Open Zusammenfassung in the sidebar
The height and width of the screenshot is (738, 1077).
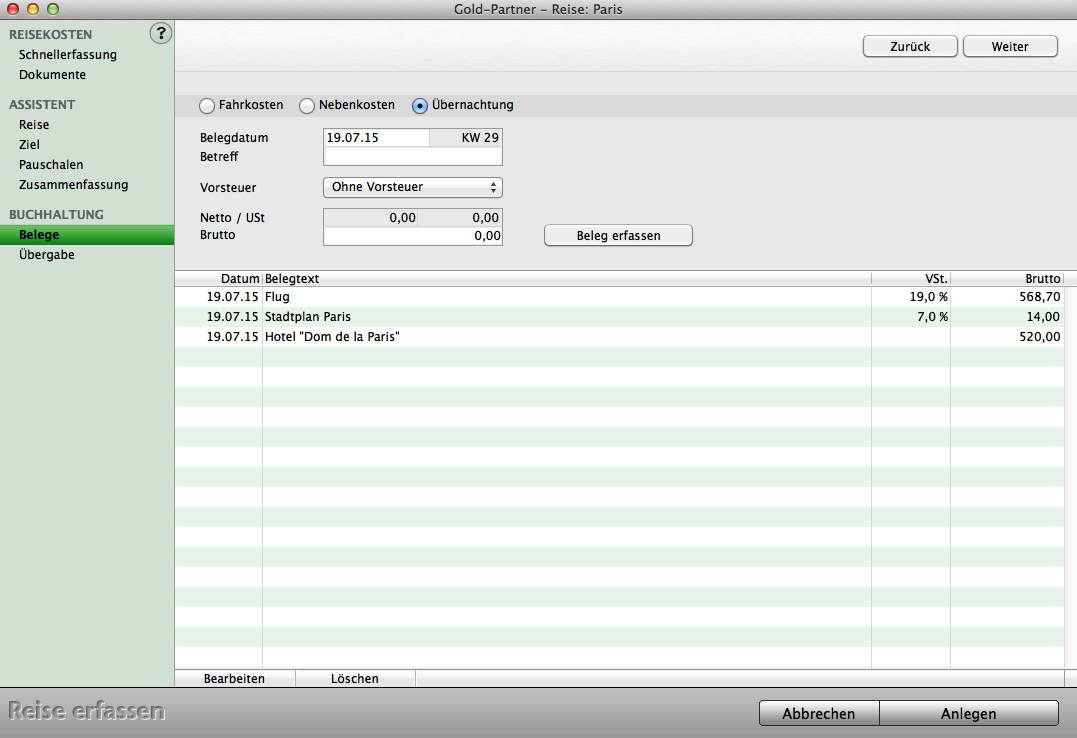(73, 185)
